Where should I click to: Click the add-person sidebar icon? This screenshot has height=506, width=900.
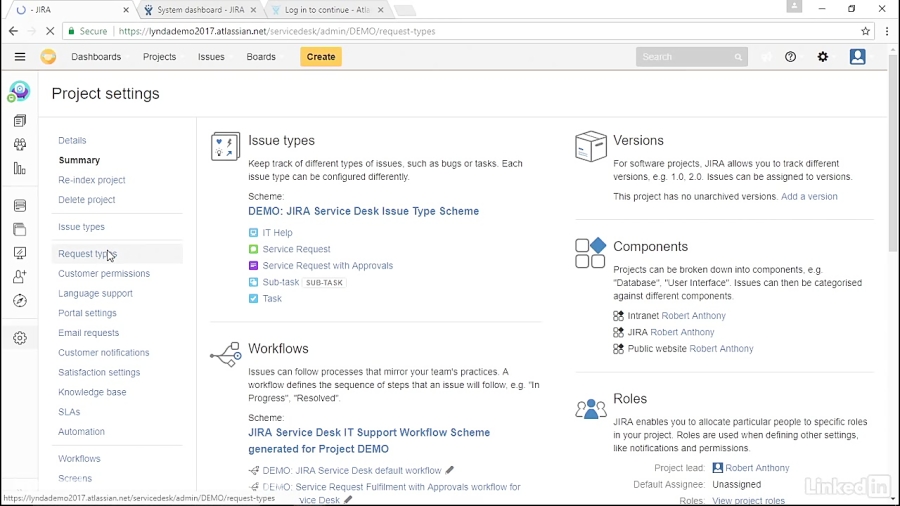click(x=20, y=277)
